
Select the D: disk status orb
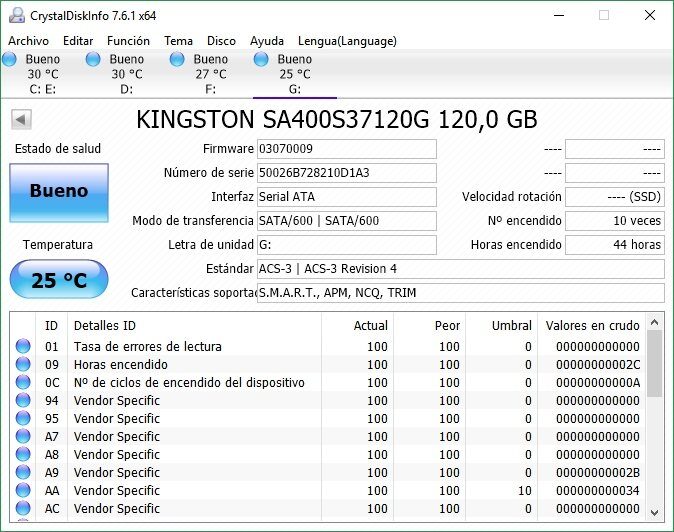(93, 59)
